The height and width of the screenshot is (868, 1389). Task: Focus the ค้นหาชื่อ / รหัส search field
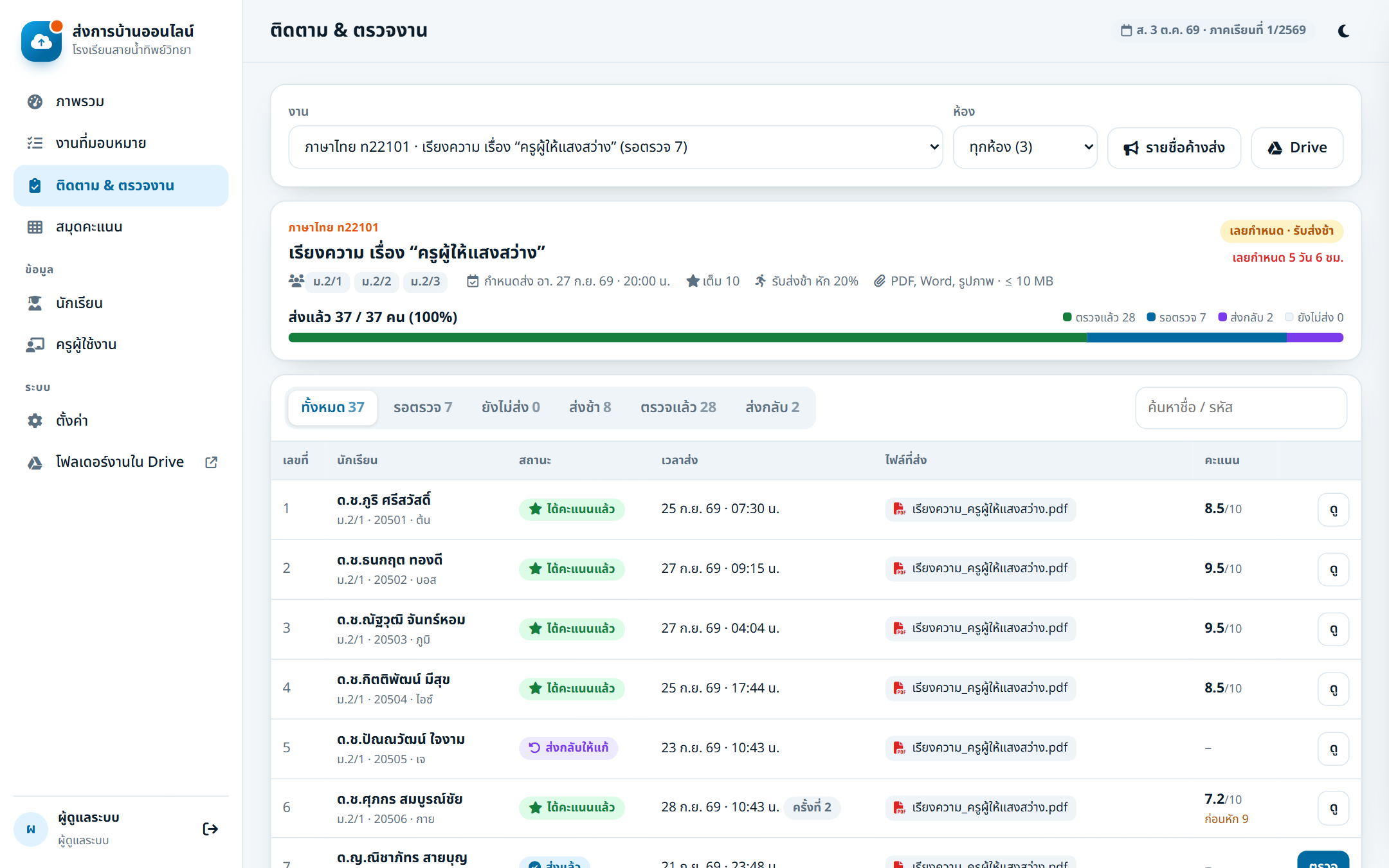coord(1241,408)
